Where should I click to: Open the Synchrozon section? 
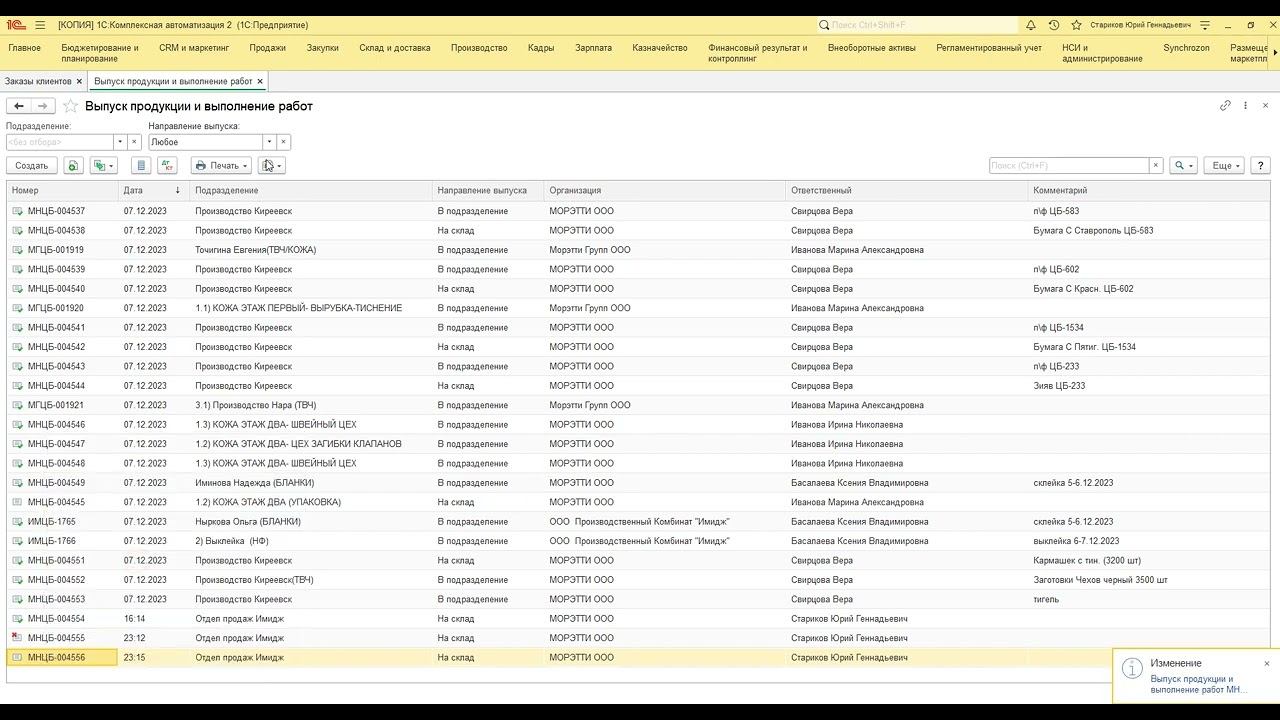click(x=1186, y=48)
